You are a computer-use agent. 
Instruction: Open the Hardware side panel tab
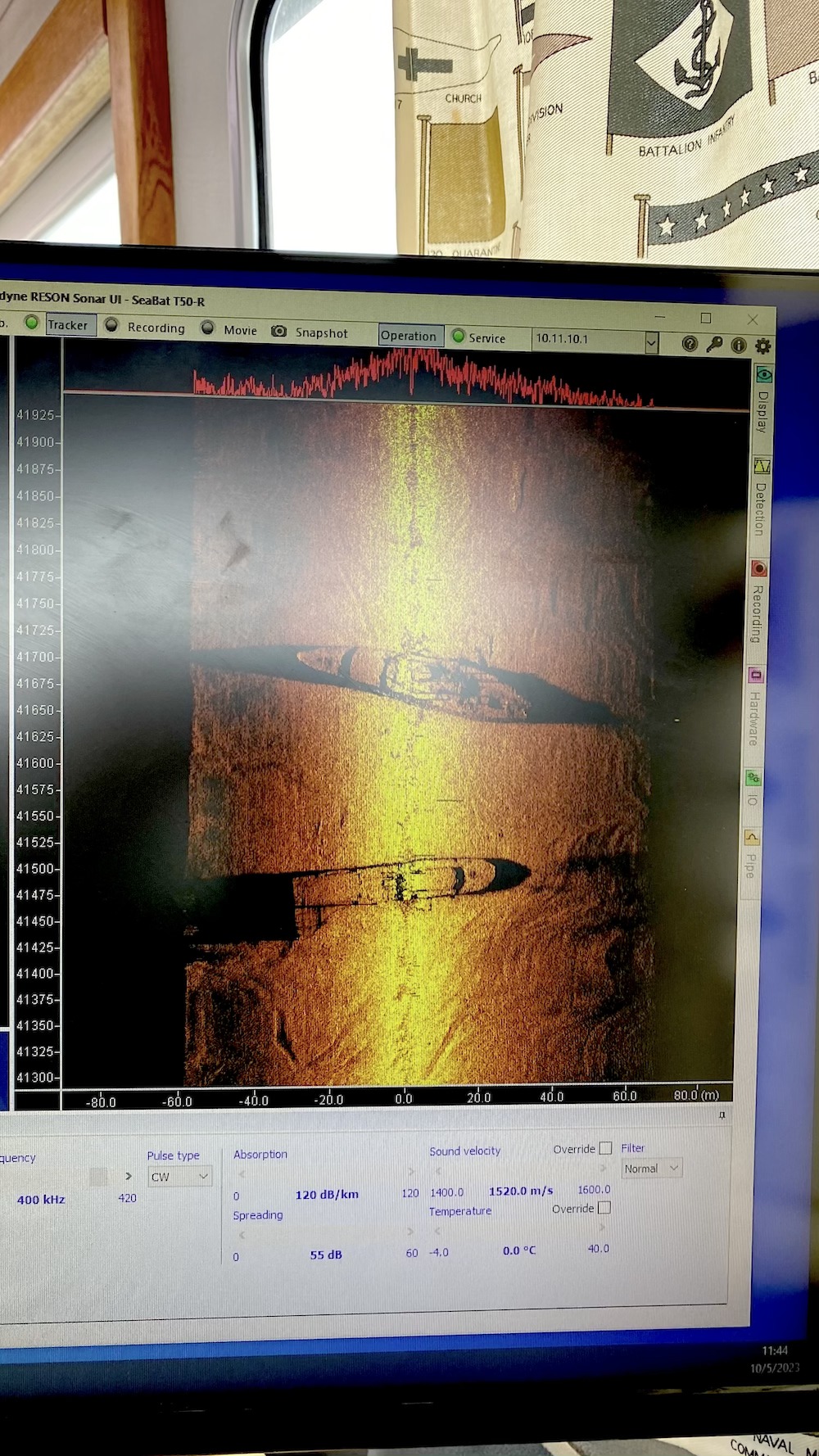(x=755, y=708)
